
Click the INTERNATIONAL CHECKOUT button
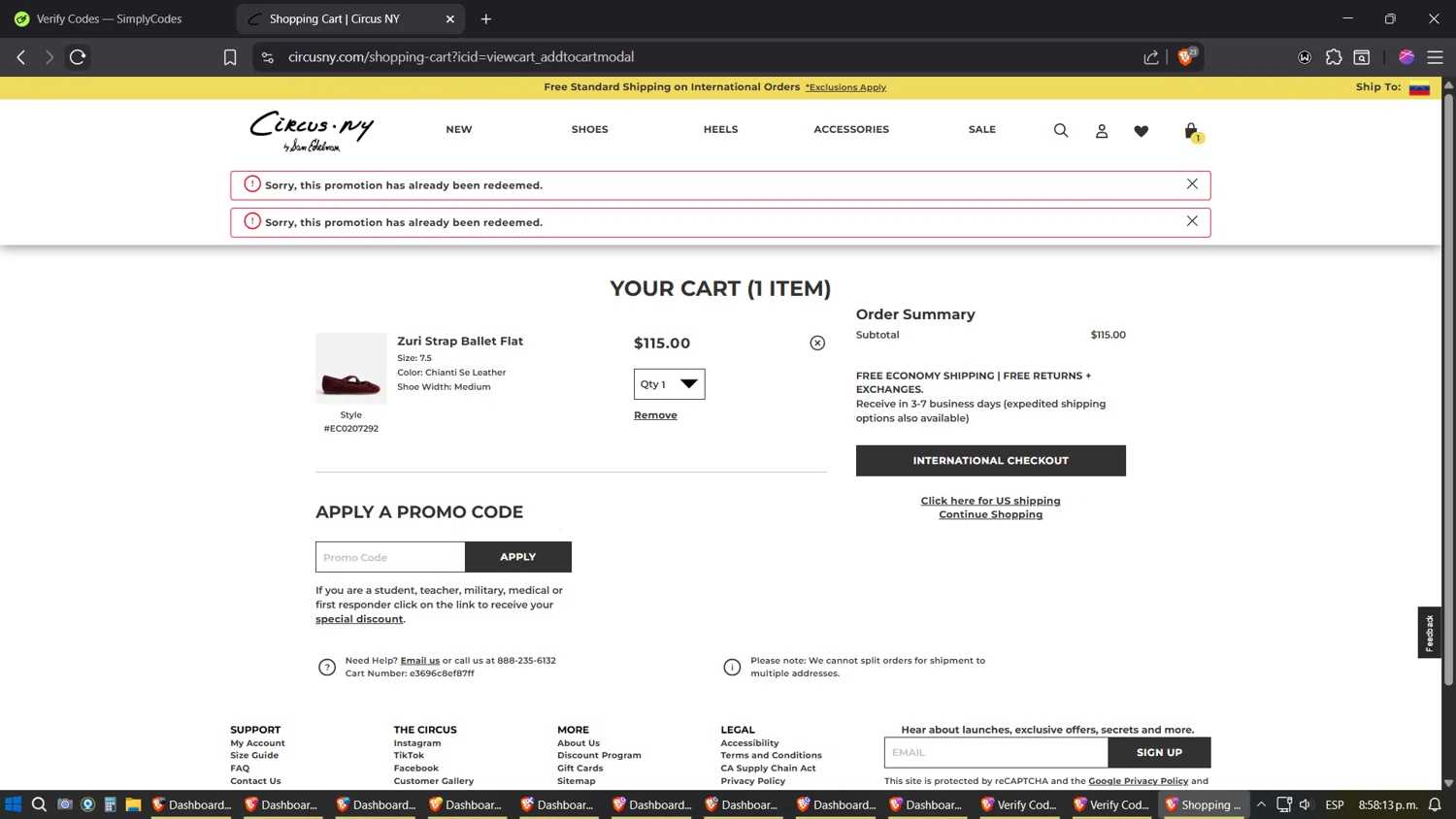point(991,461)
